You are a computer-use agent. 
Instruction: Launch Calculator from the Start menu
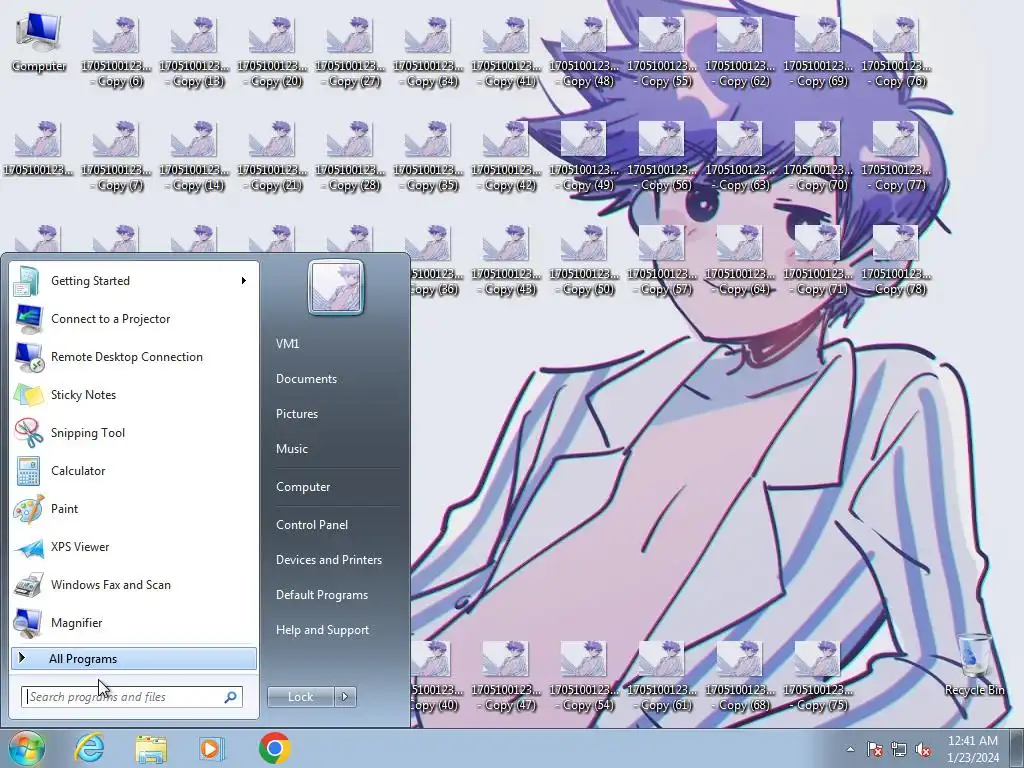pos(134,470)
